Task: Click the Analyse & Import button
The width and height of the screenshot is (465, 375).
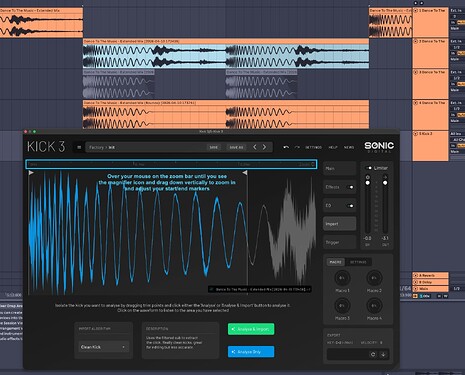Action: point(251,329)
